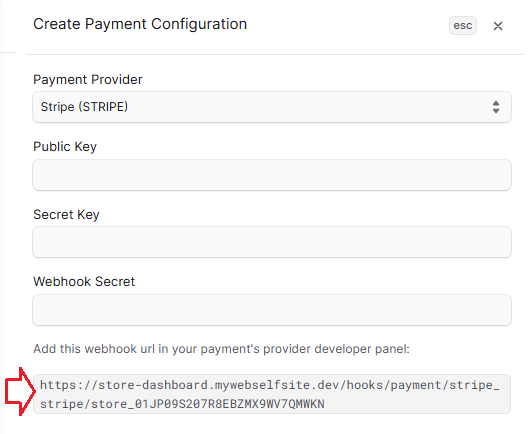Click the red arrow annotation icon
The width and height of the screenshot is (530, 434).
[20, 392]
